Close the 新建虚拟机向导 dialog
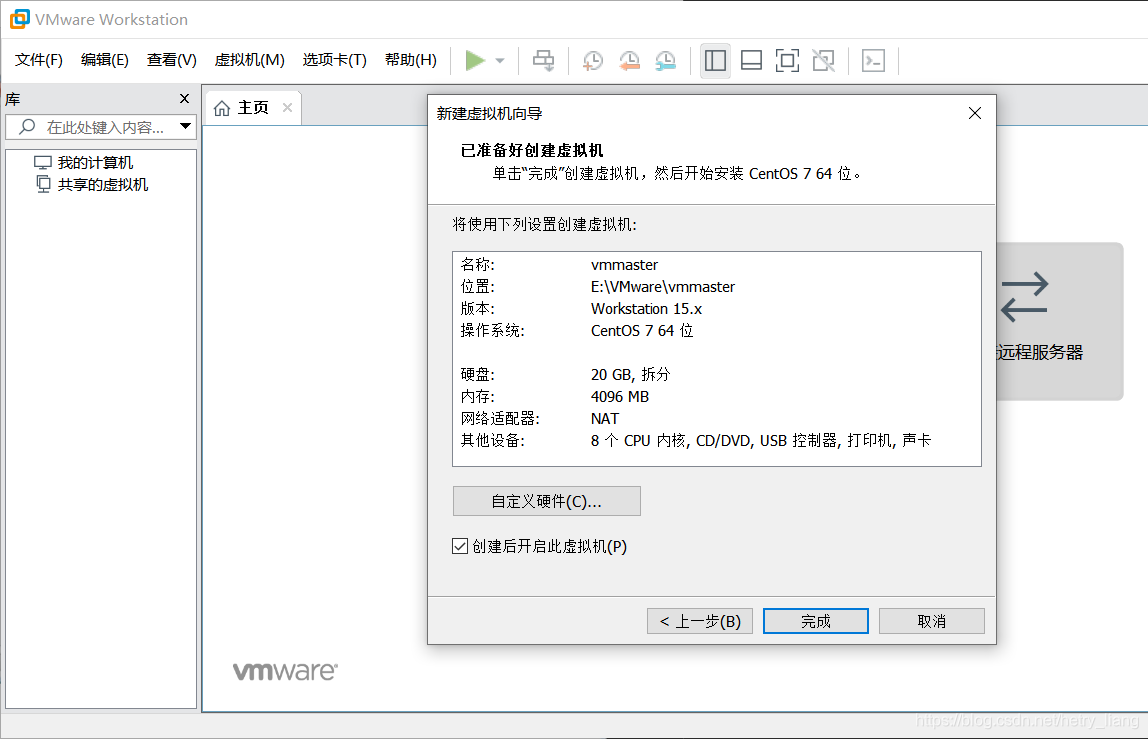Image resolution: width=1148 pixels, height=739 pixels. pos(974,114)
